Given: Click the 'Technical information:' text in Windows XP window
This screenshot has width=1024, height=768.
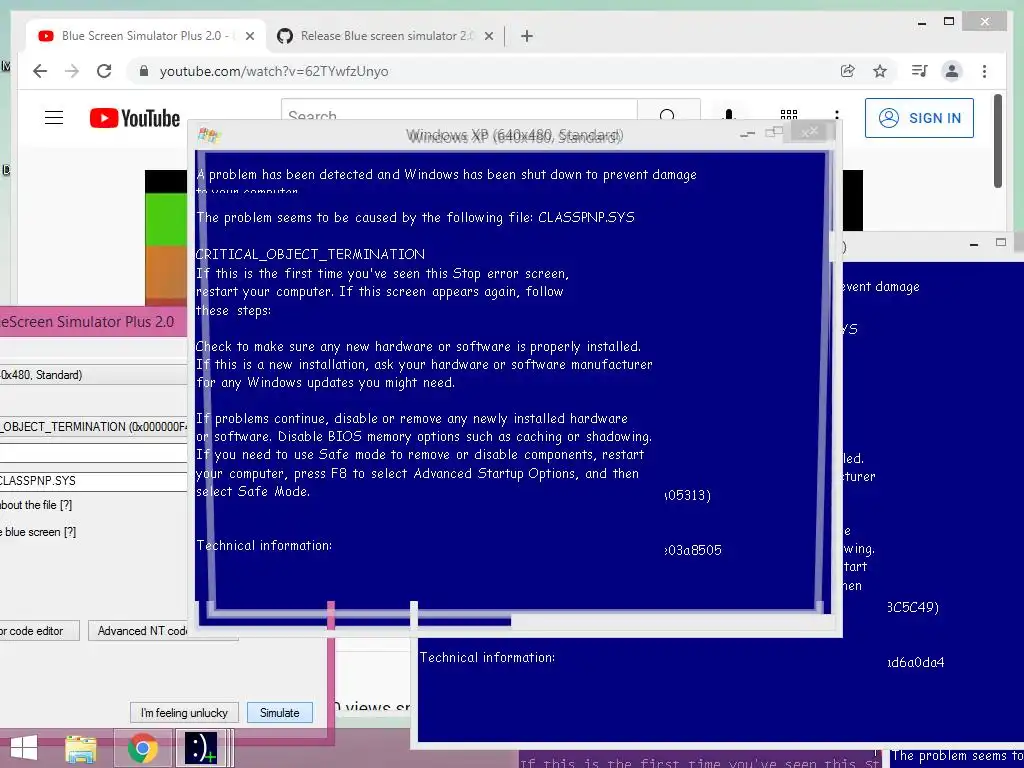Looking at the screenshot, I should (264, 545).
